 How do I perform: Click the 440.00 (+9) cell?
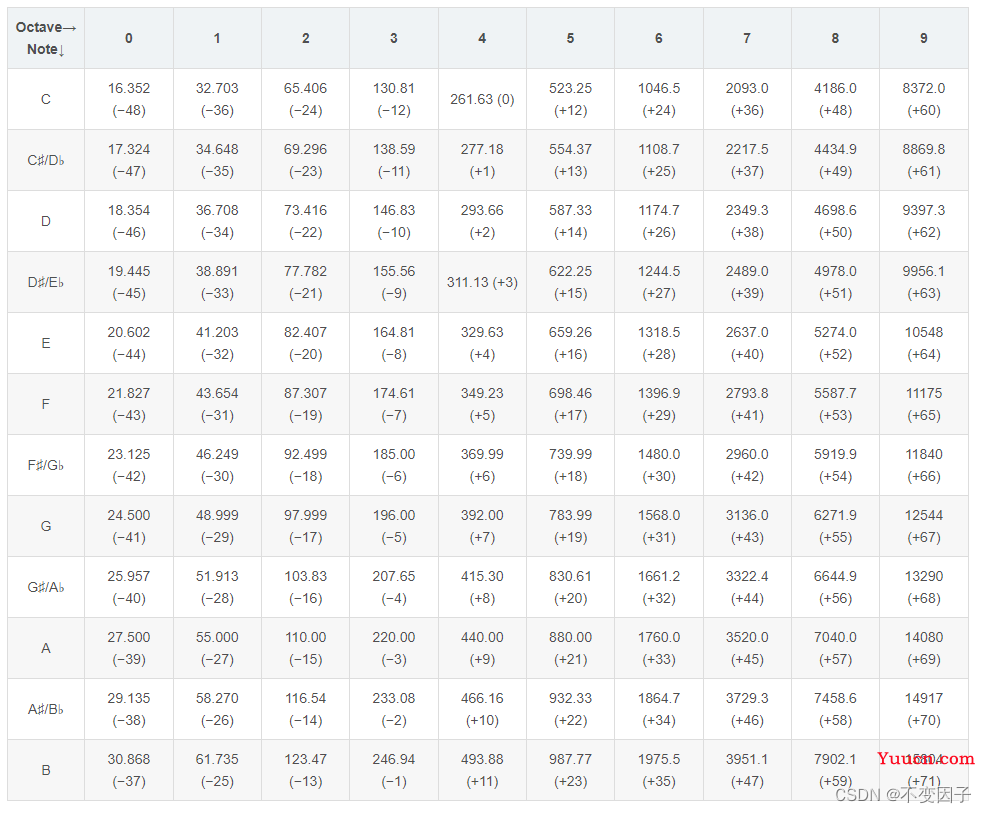coord(482,648)
